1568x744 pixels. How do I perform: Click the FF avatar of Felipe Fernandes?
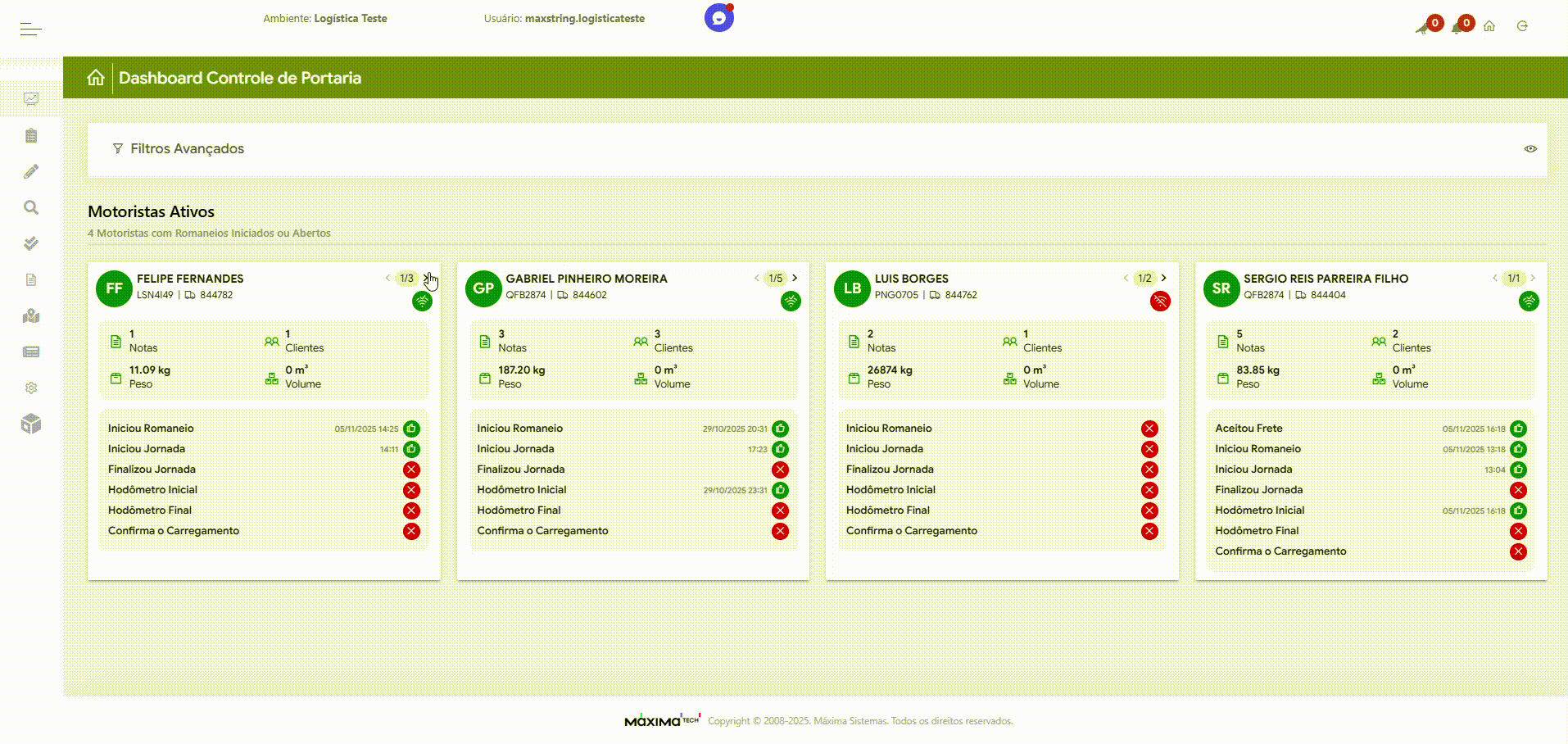click(x=114, y=288)
